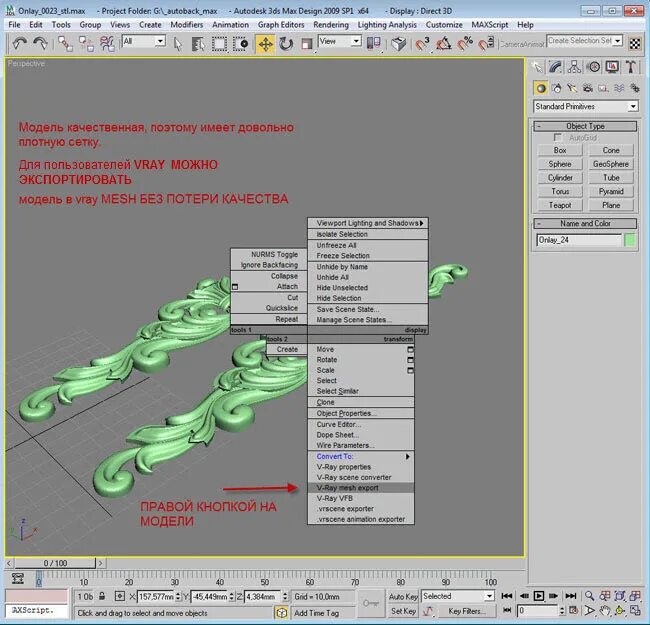The height and width of the screenshot is (625, 650).
Task: Expand the Convert To submenu
Action: (361, 456)
